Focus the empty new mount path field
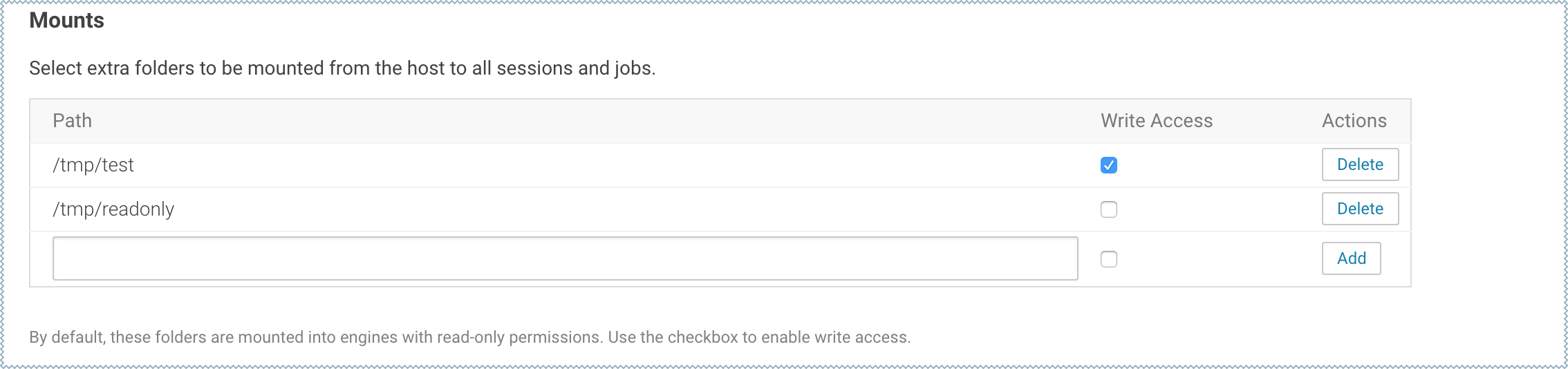Viewport: 1568px width, 369px height. 565,258
